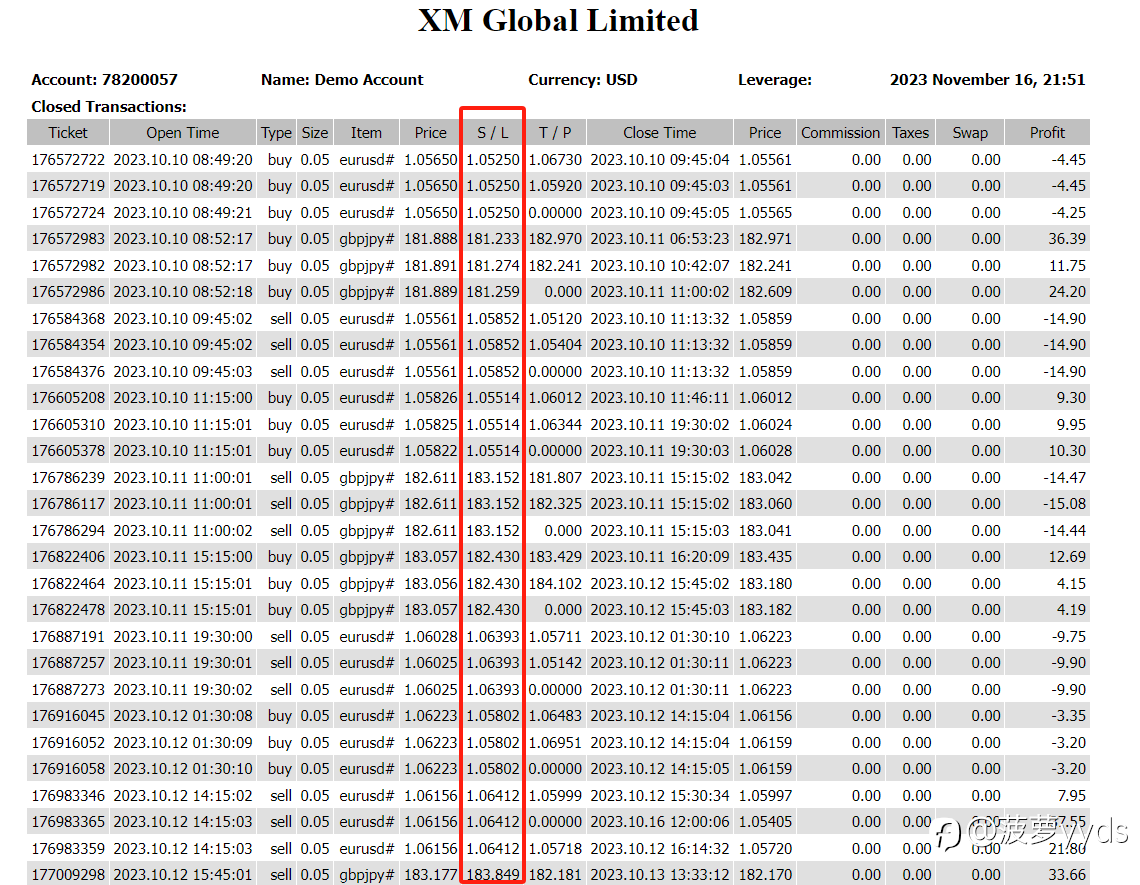Click the Leverage: label
Image resolution: width=1140 pixels, height=885 pixels.
(x=774, y=79)
